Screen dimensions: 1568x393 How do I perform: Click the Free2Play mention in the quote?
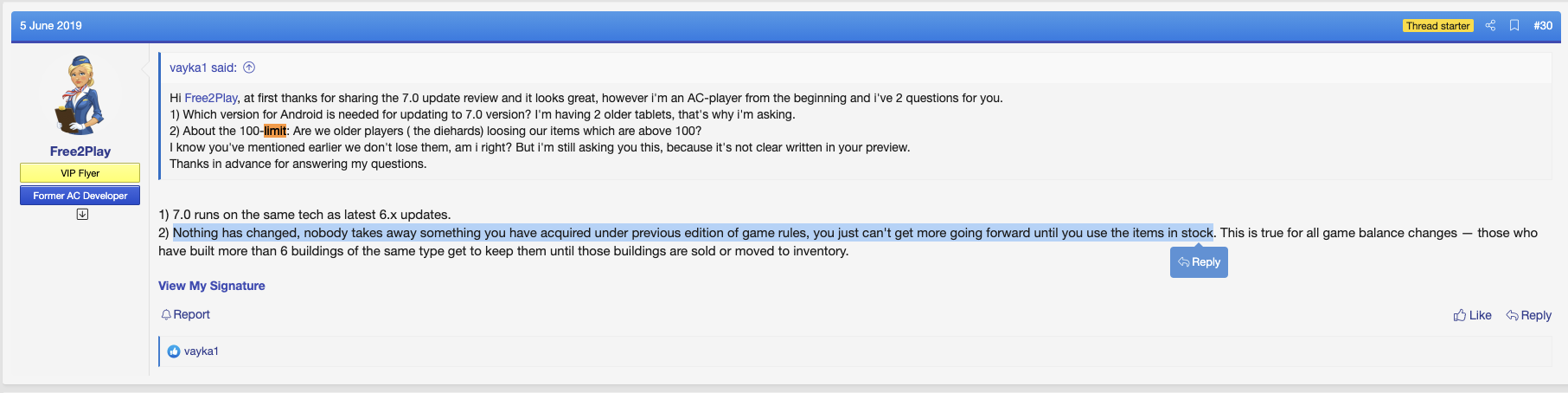click(x=211, y=98)
